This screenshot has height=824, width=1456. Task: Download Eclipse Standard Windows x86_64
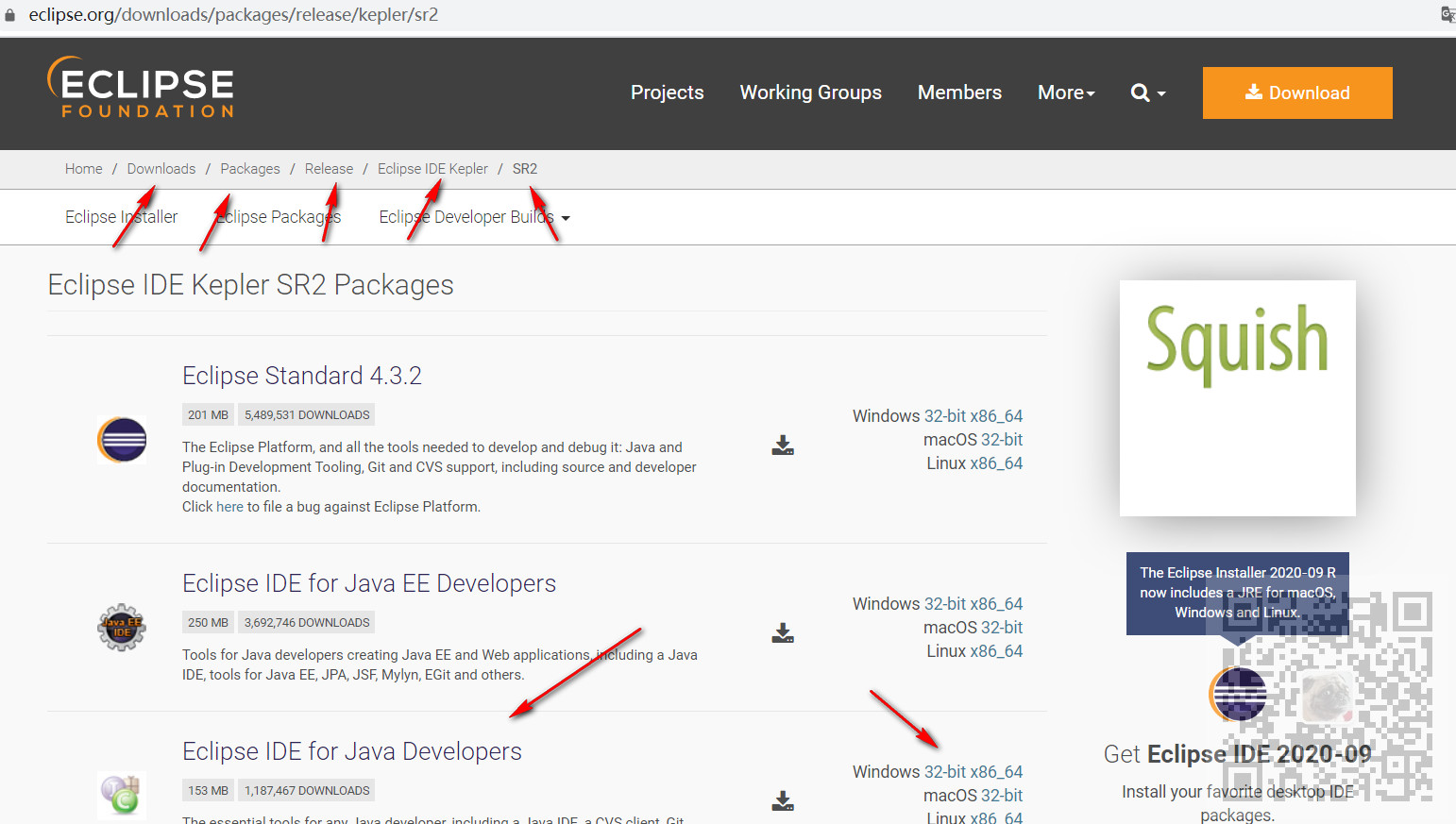click(x=997, y=416)
